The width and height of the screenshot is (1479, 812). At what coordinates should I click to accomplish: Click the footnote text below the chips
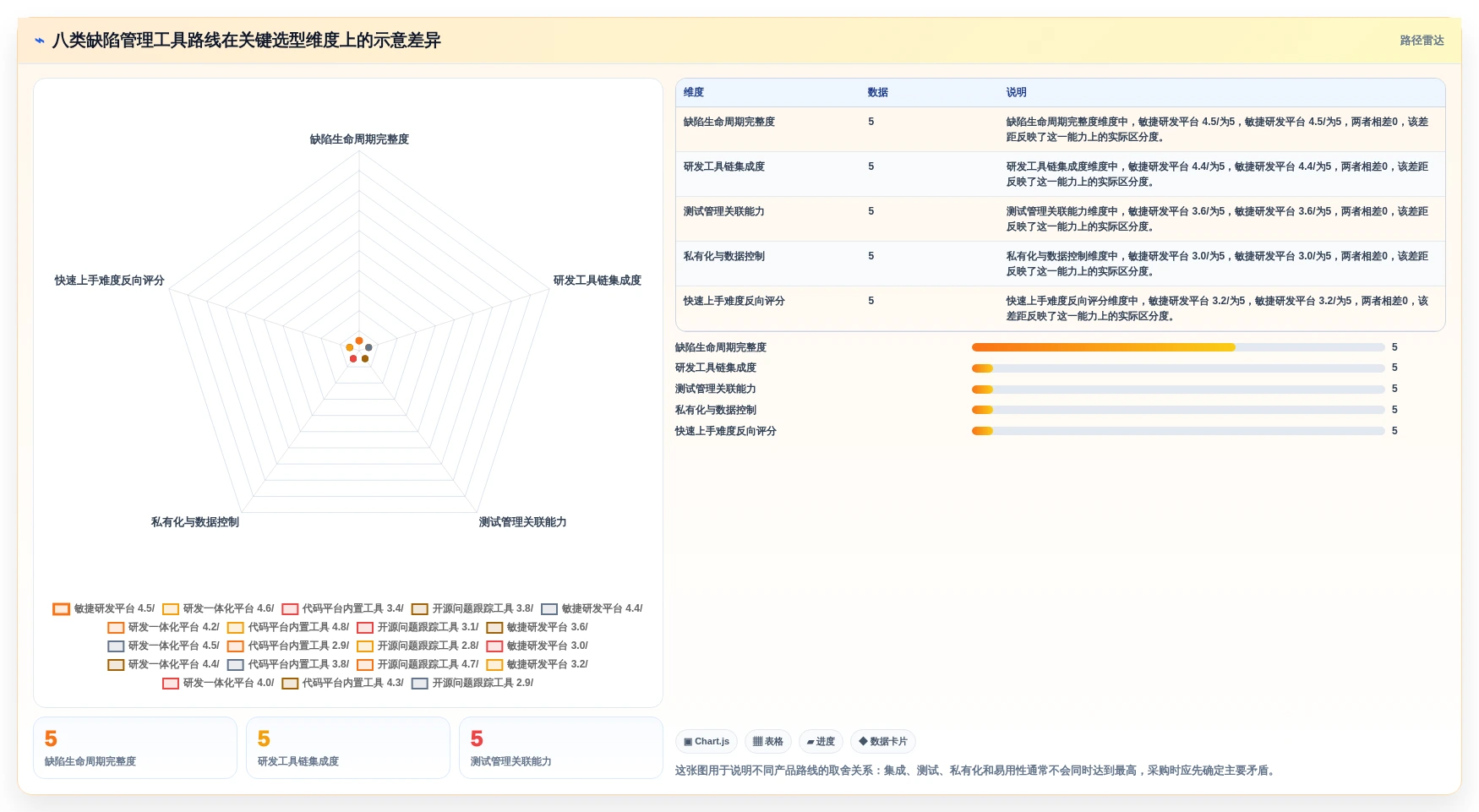click(977, 771)
